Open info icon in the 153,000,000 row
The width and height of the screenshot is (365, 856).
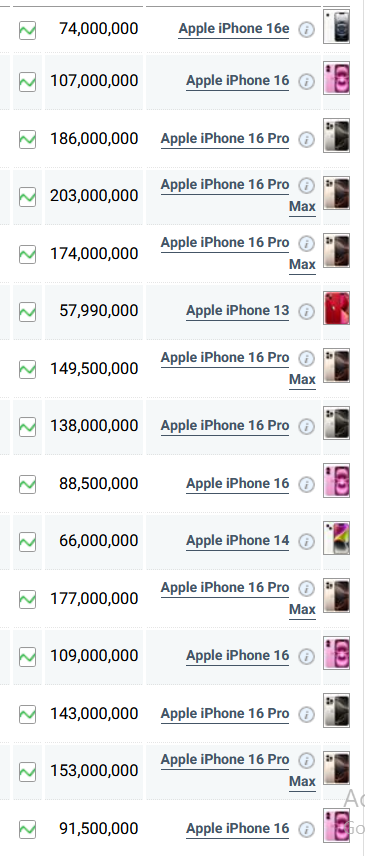coord(307,760)
